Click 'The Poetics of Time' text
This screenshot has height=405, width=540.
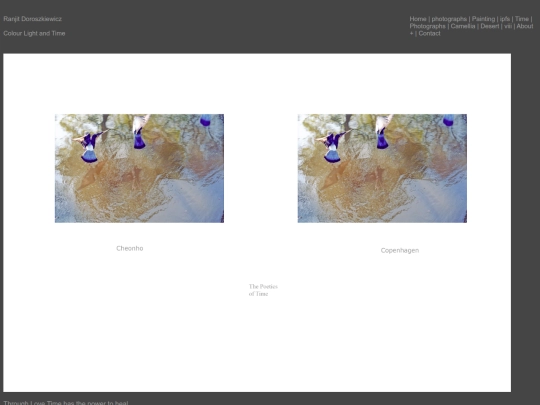tap(263, 290)
